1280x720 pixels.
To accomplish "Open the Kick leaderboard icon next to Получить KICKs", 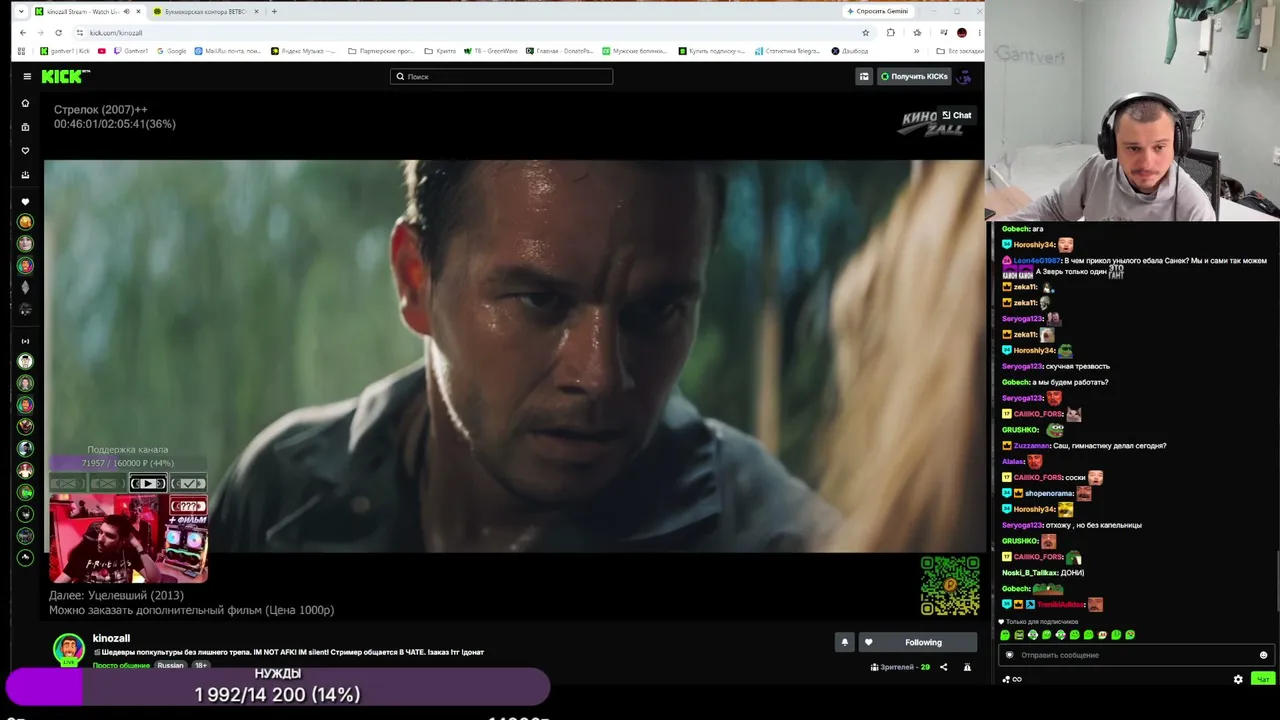I will point(864,76).
